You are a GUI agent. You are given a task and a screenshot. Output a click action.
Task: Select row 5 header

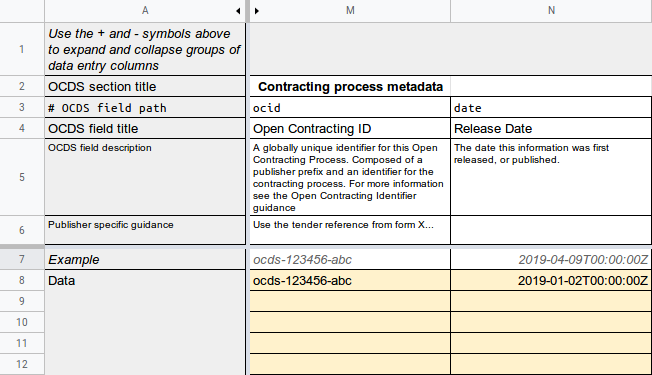(22, 177)
